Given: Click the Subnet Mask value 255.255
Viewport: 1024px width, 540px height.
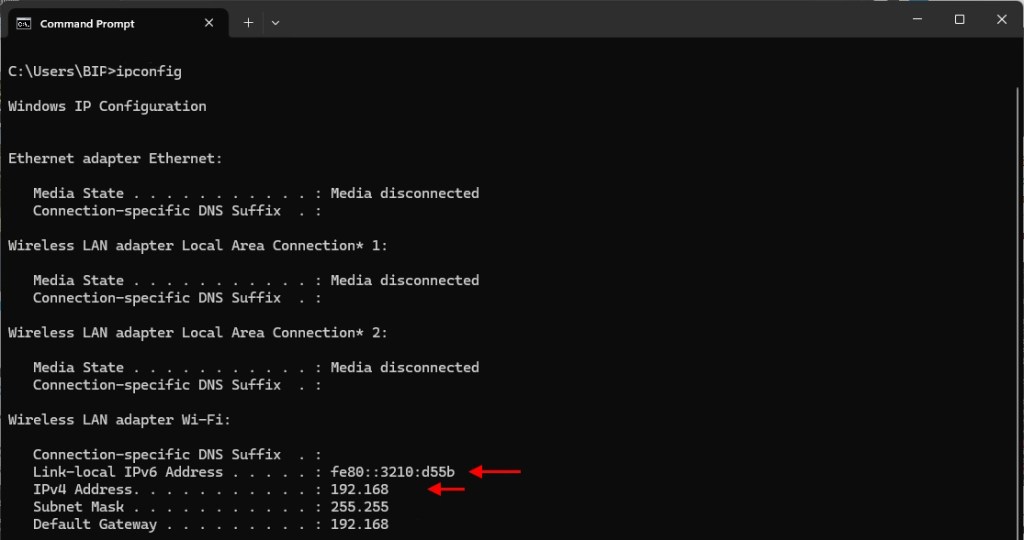Looking at the screenshot, I should point(359,507).
